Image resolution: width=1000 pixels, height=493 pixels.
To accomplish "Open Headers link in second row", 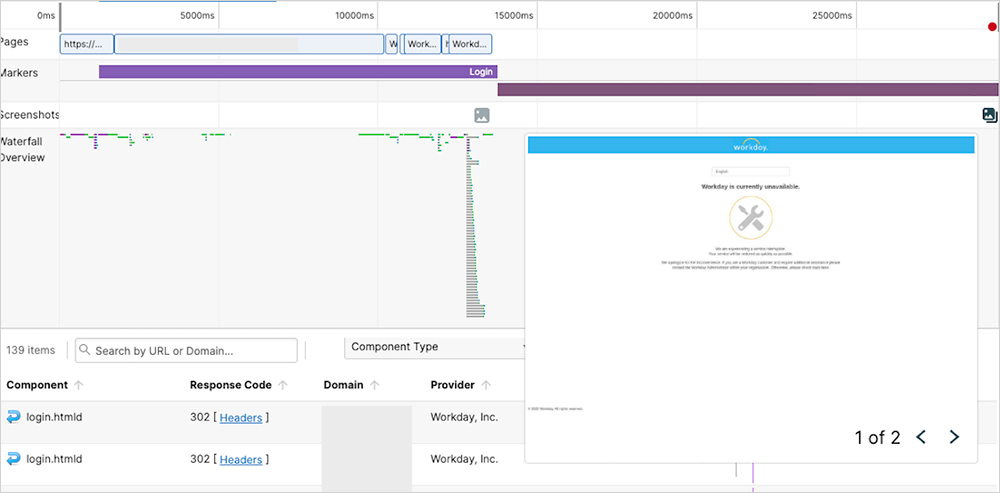I will pos(241,459).
